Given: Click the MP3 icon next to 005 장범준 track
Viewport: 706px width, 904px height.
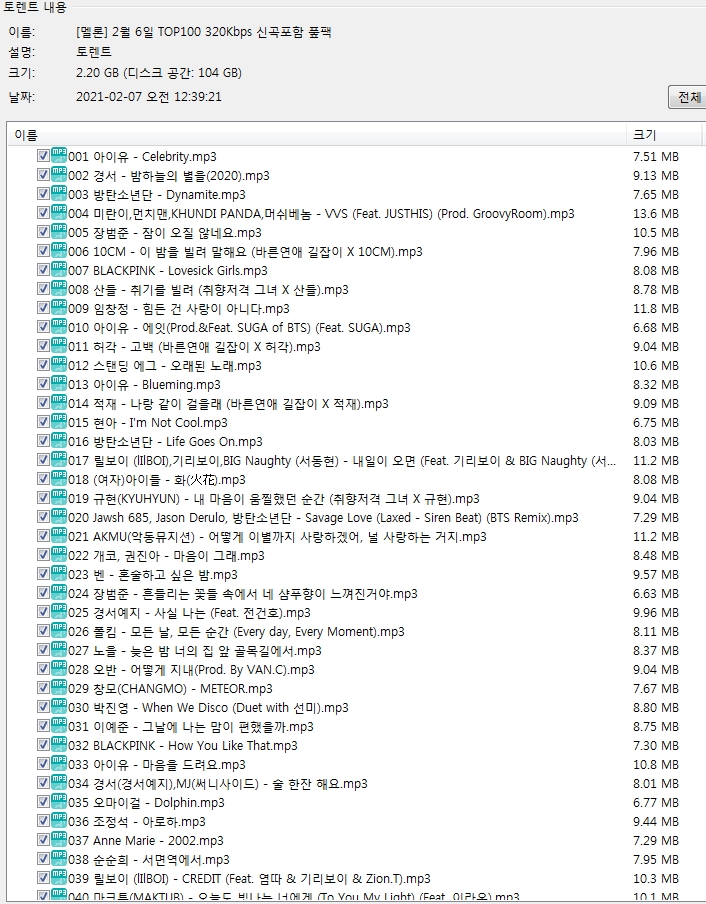Looking at the screenshot, I should 59,231.
